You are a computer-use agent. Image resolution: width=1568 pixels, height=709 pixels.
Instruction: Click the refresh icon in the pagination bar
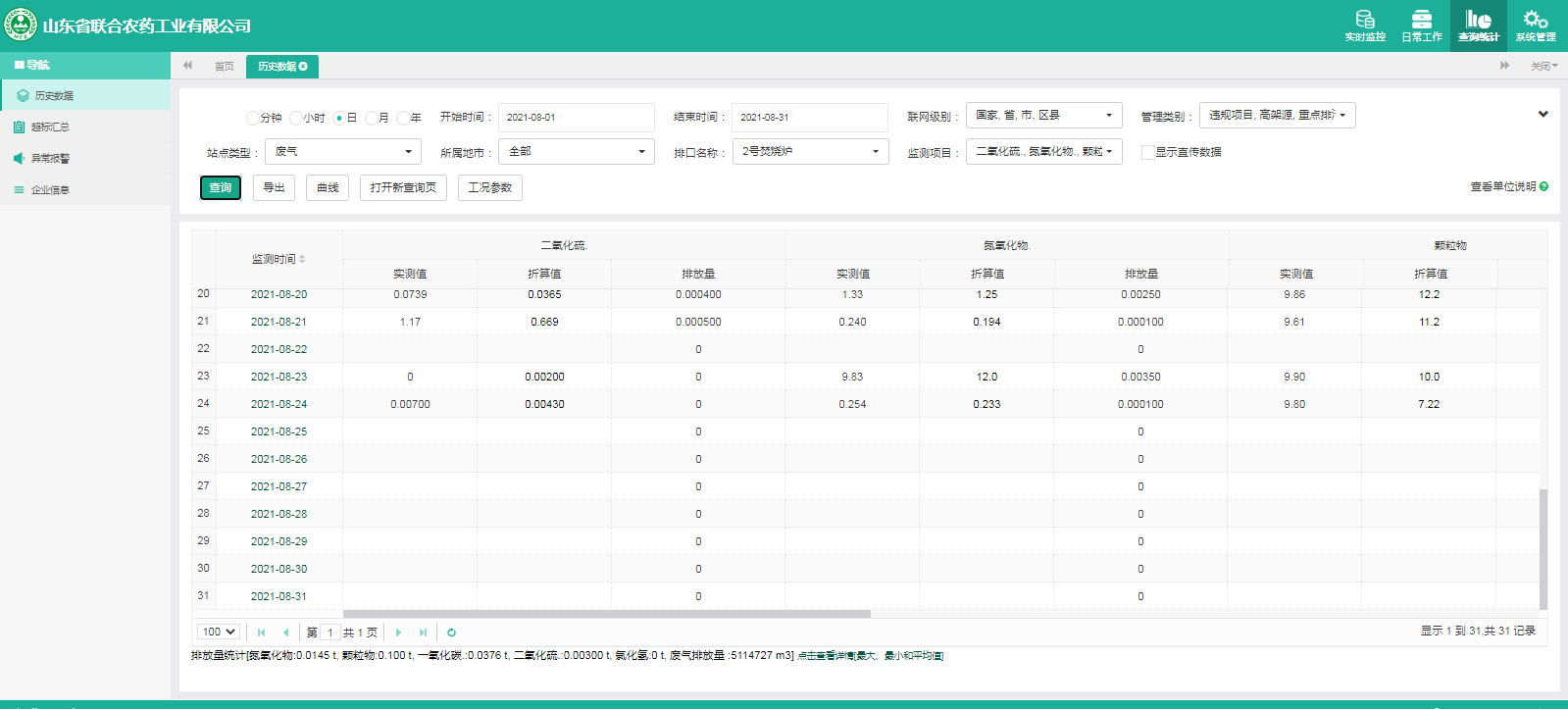451,633
